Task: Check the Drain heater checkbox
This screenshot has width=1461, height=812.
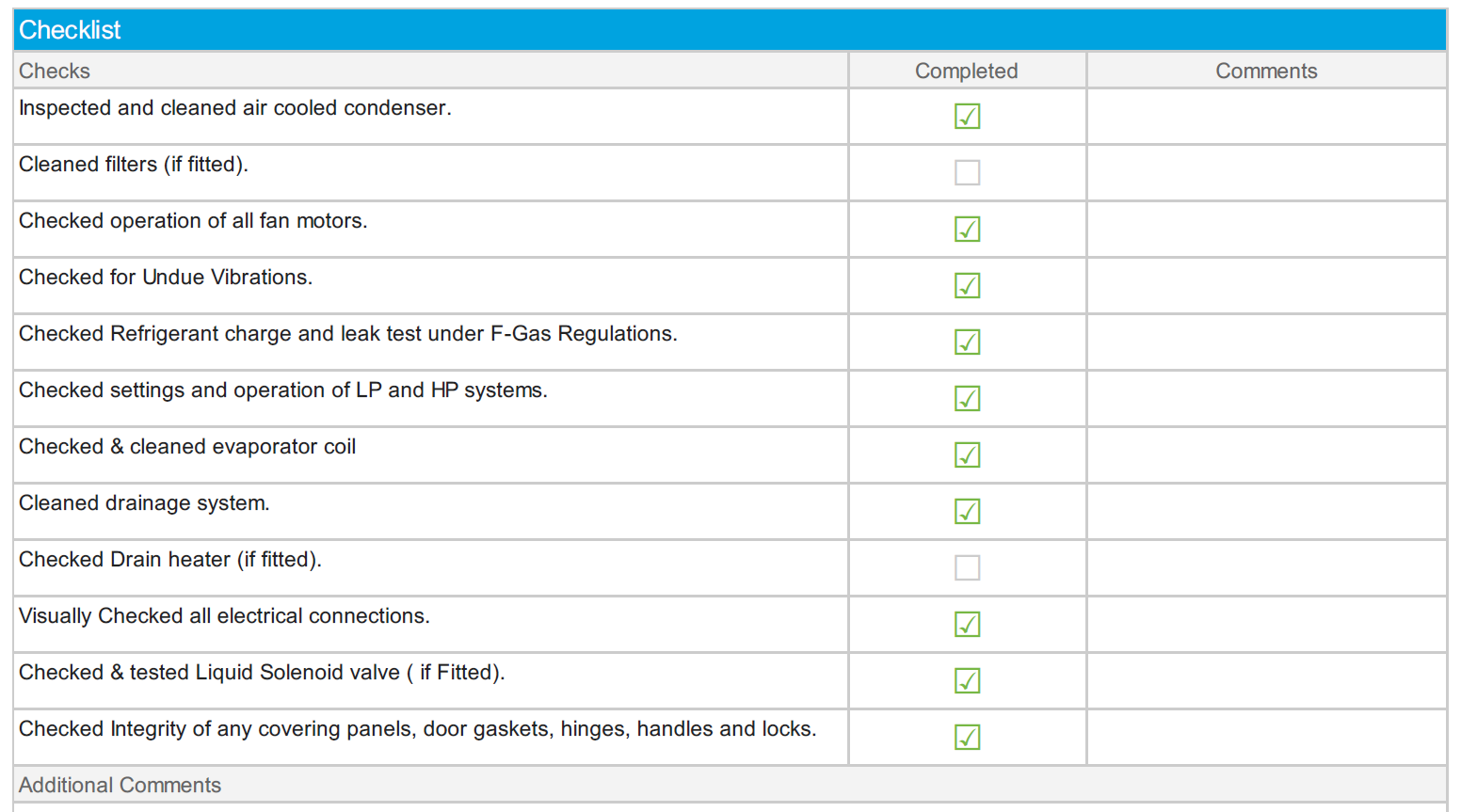Action: tap(967, 568)
